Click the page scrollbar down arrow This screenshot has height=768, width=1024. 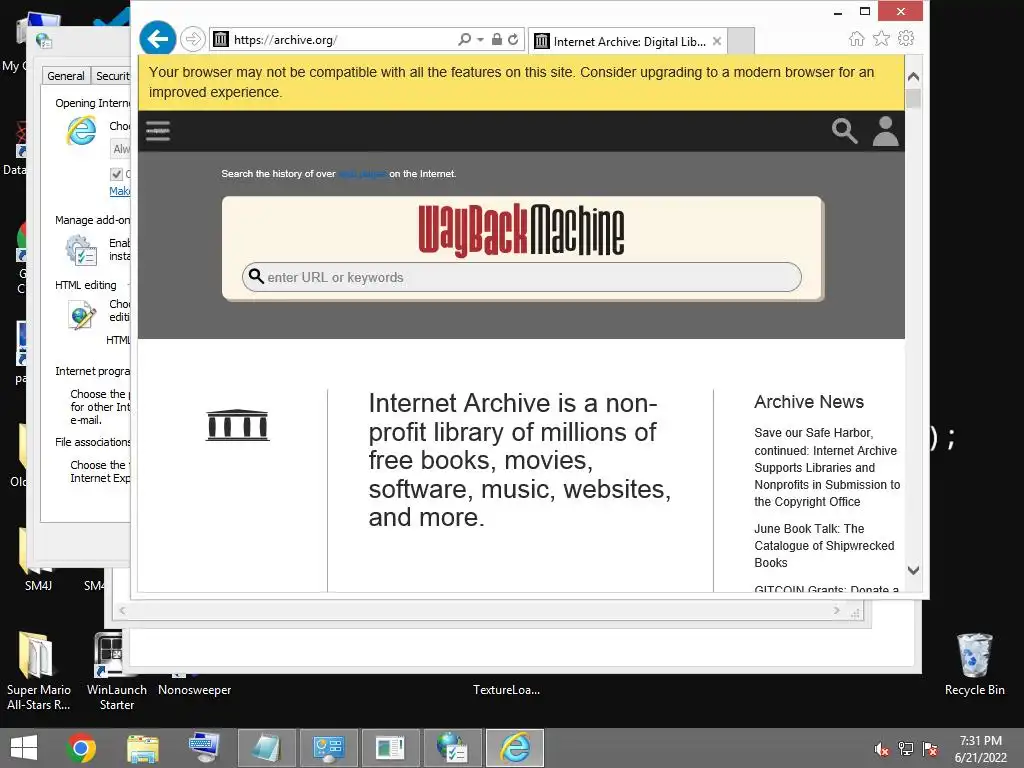[x=914, y=570]
